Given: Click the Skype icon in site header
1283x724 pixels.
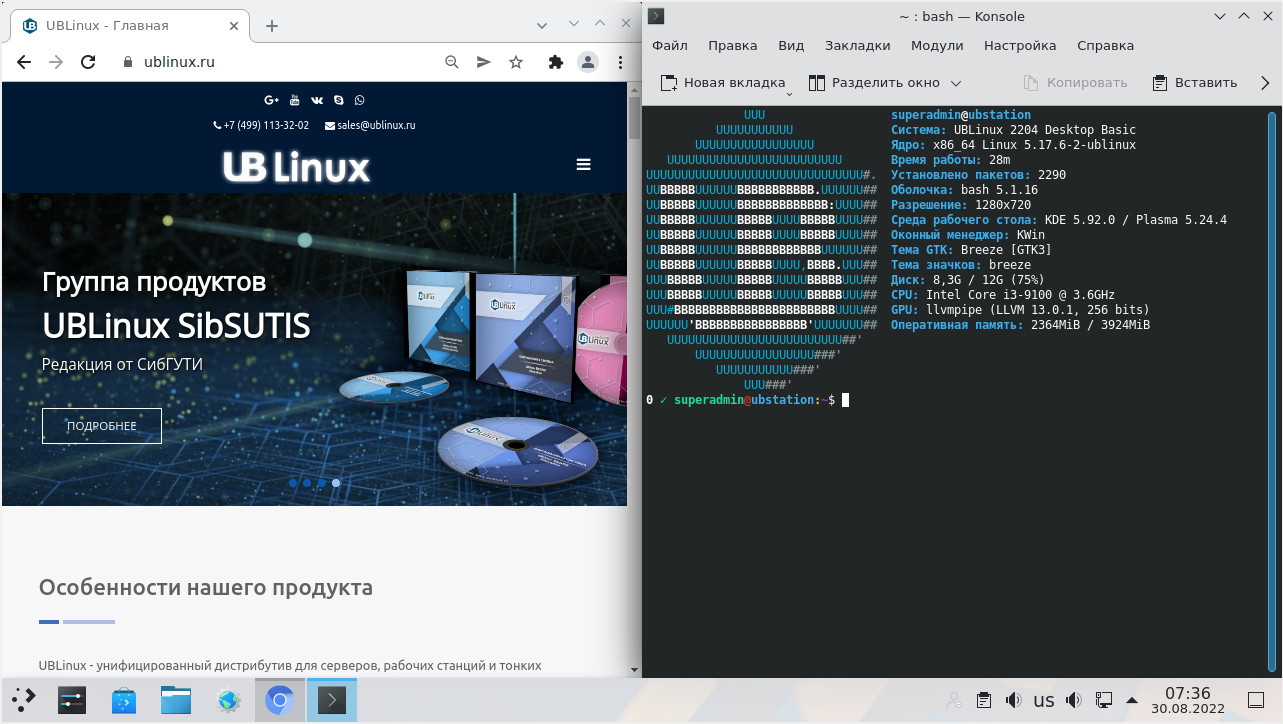Looking at the screenshot, I should tap(339, 100).
